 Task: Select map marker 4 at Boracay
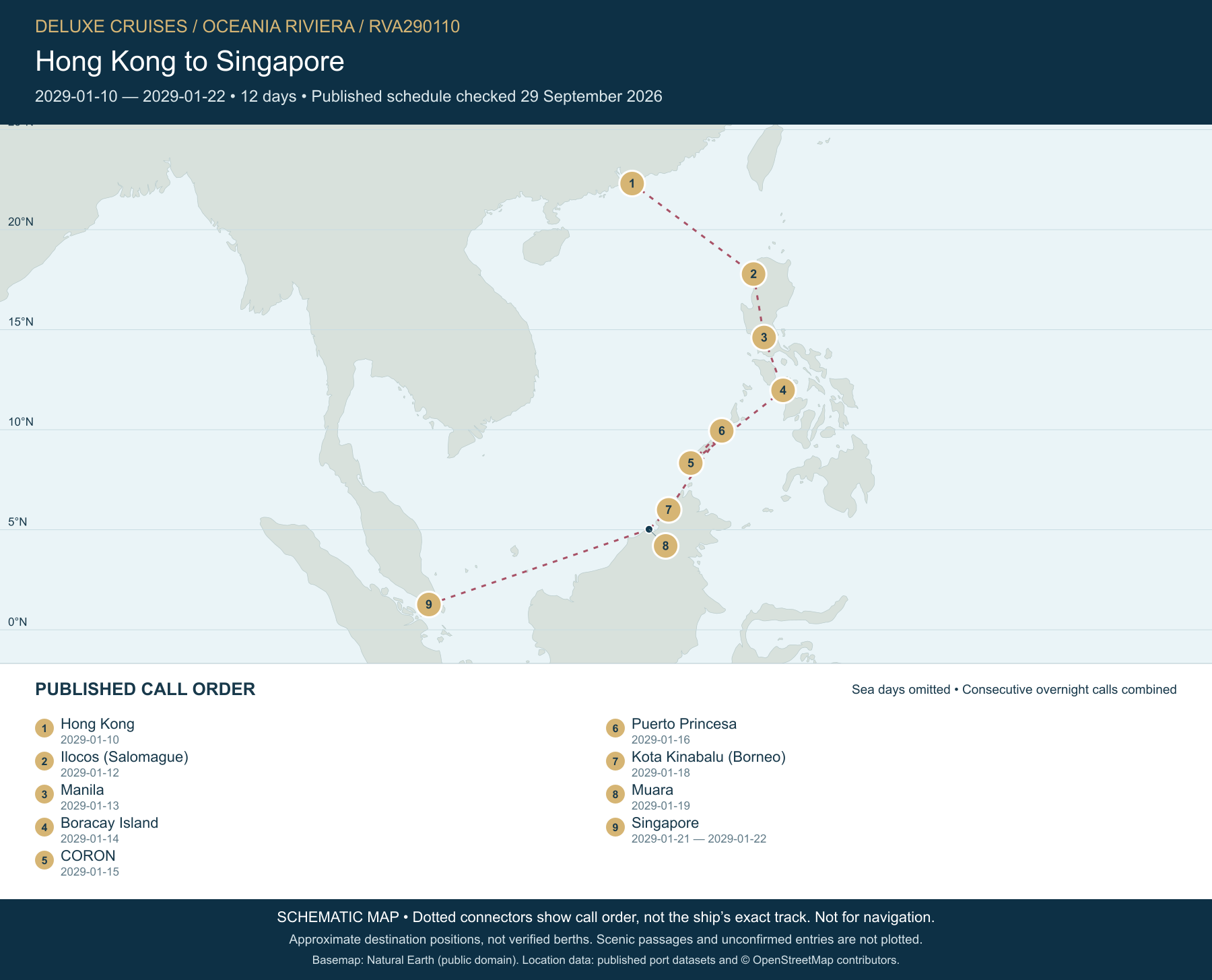click(782, 390)
